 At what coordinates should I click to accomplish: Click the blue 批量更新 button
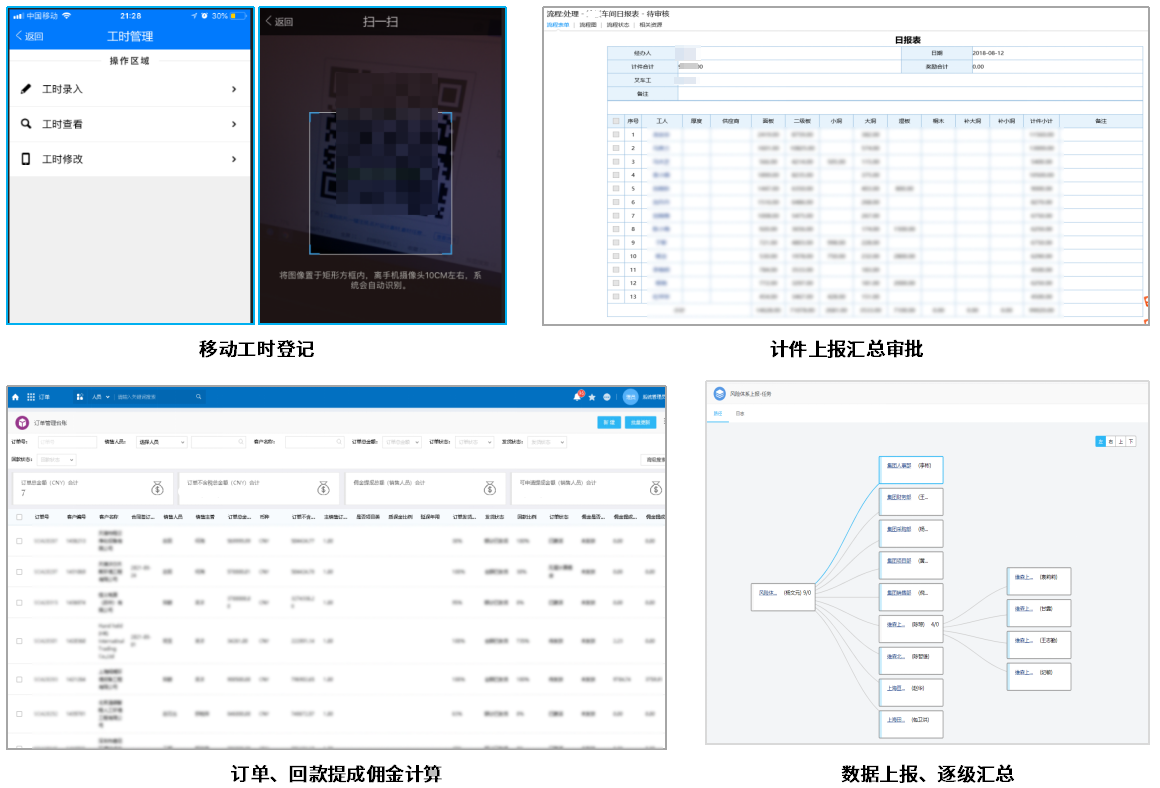pos(640,422)
